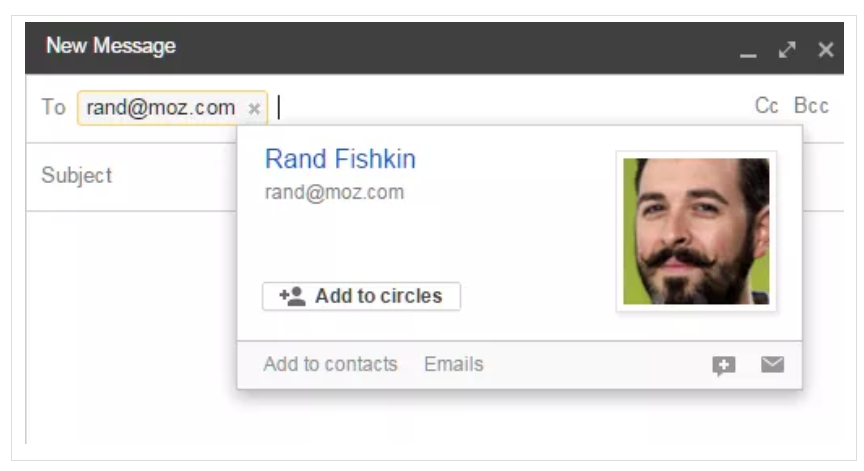Show the Cc recipients field
The image size is (864, 471).
coord(766,105)
